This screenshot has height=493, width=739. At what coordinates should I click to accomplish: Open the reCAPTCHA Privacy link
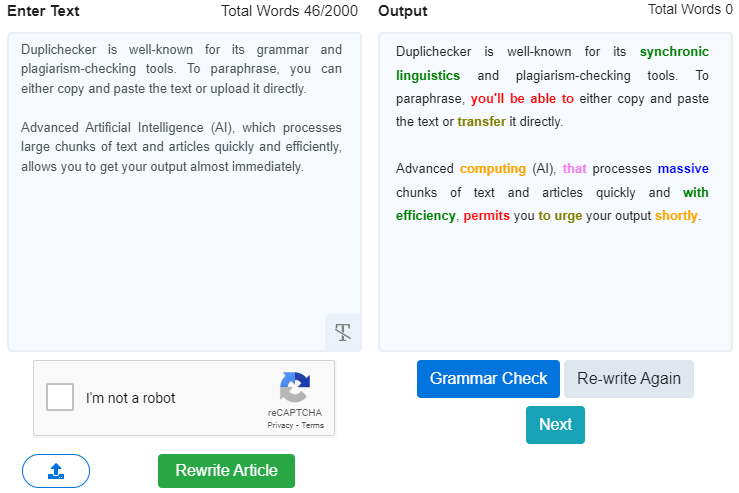pos(280,425)
